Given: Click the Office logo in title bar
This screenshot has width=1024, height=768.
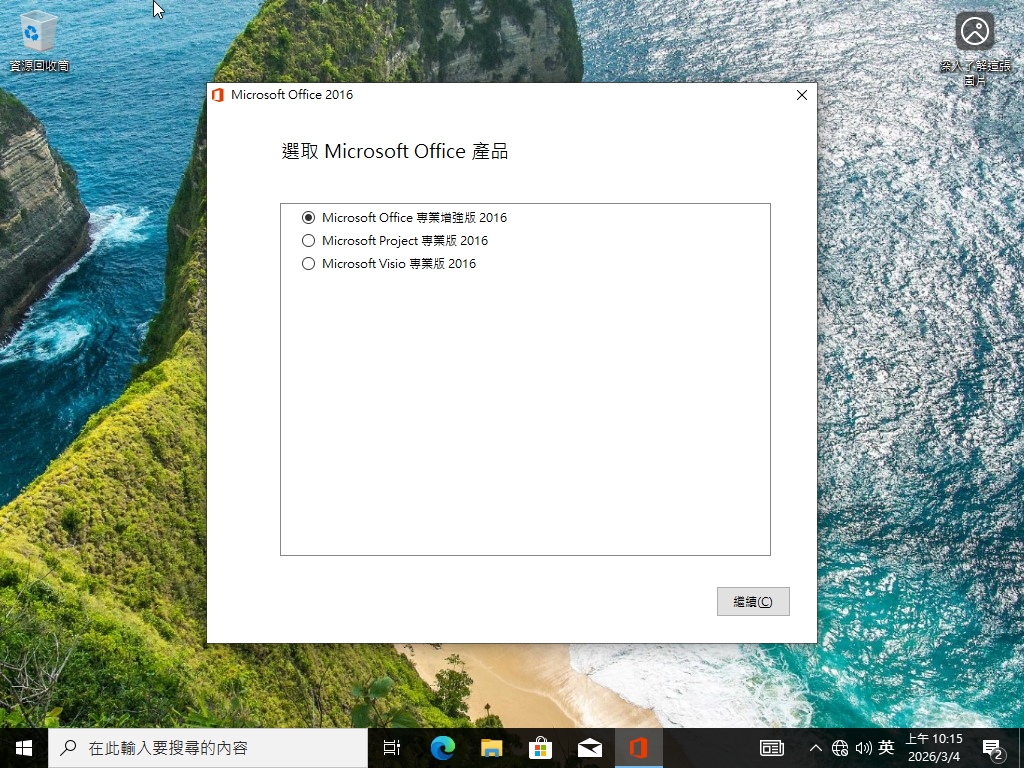Looking at the screenshot, I should pos(218,95).
